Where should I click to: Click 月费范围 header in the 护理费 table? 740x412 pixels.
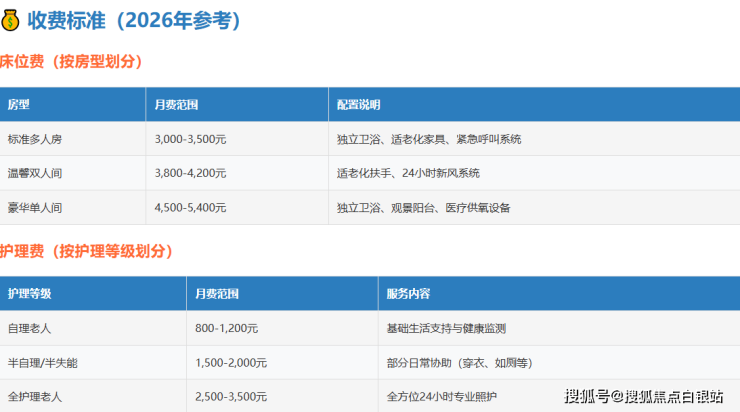[x=217, y=294]
